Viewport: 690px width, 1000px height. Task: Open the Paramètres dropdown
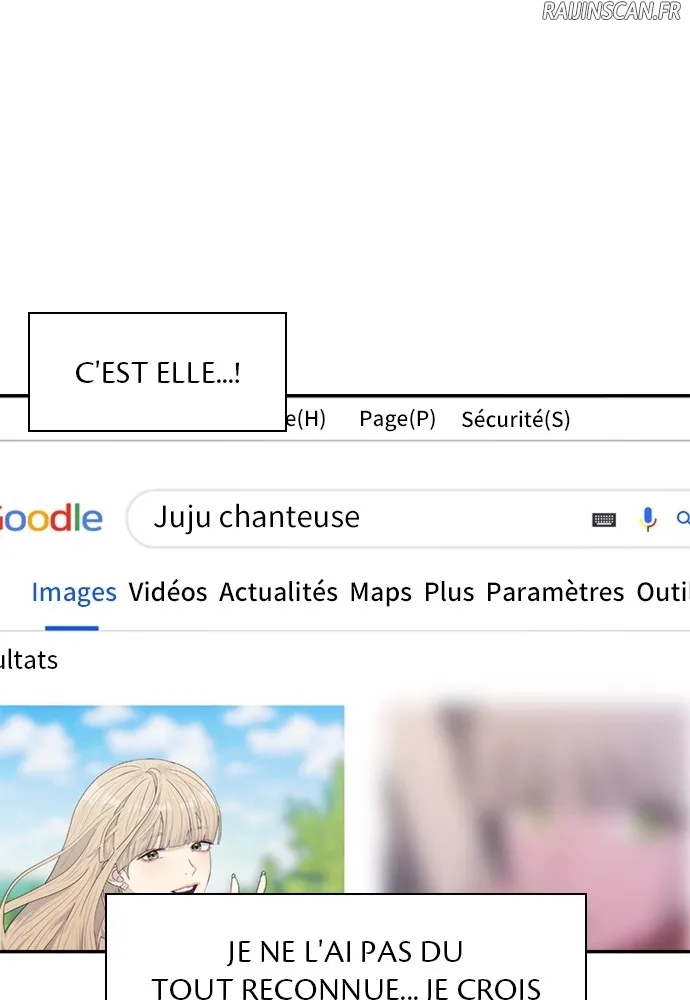[x=555, y=592]
